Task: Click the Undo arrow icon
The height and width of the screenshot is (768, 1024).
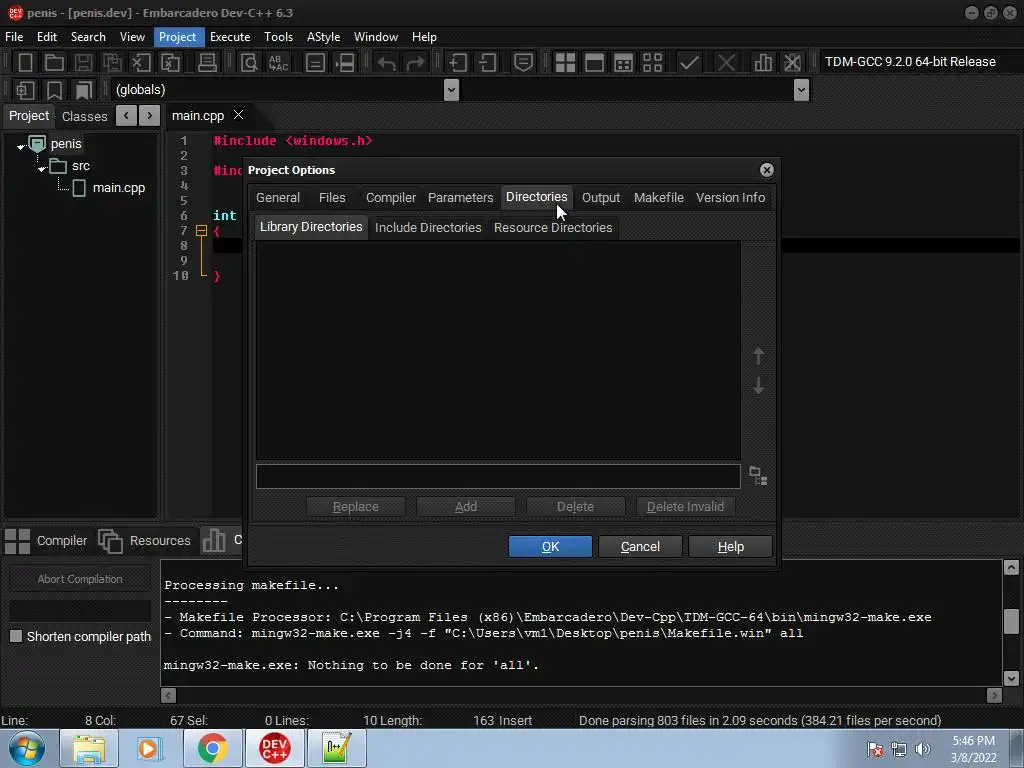Action: coord(386,63)
